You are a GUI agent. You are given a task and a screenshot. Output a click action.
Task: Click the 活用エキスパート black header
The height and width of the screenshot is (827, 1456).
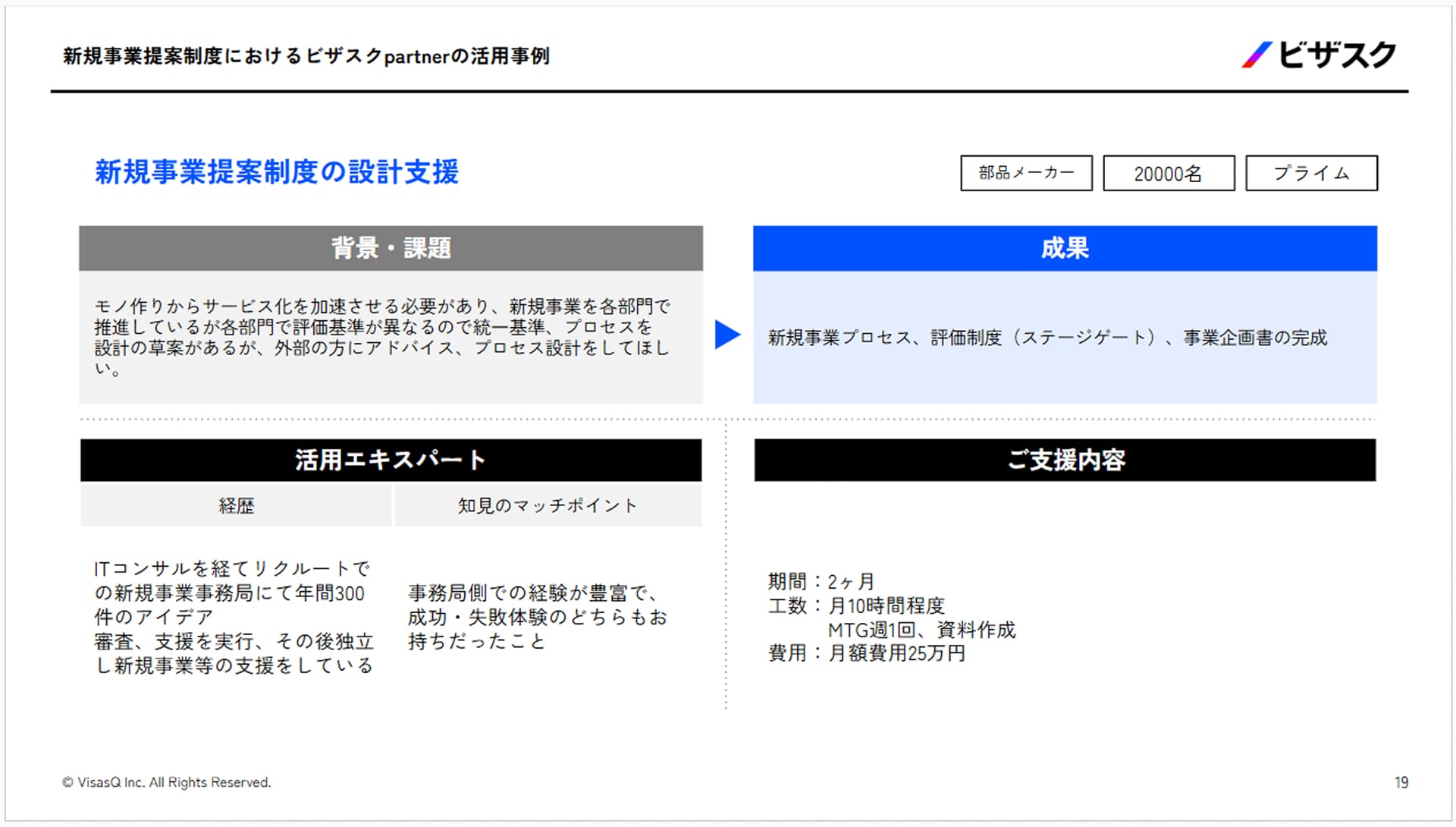click(391, 460)
